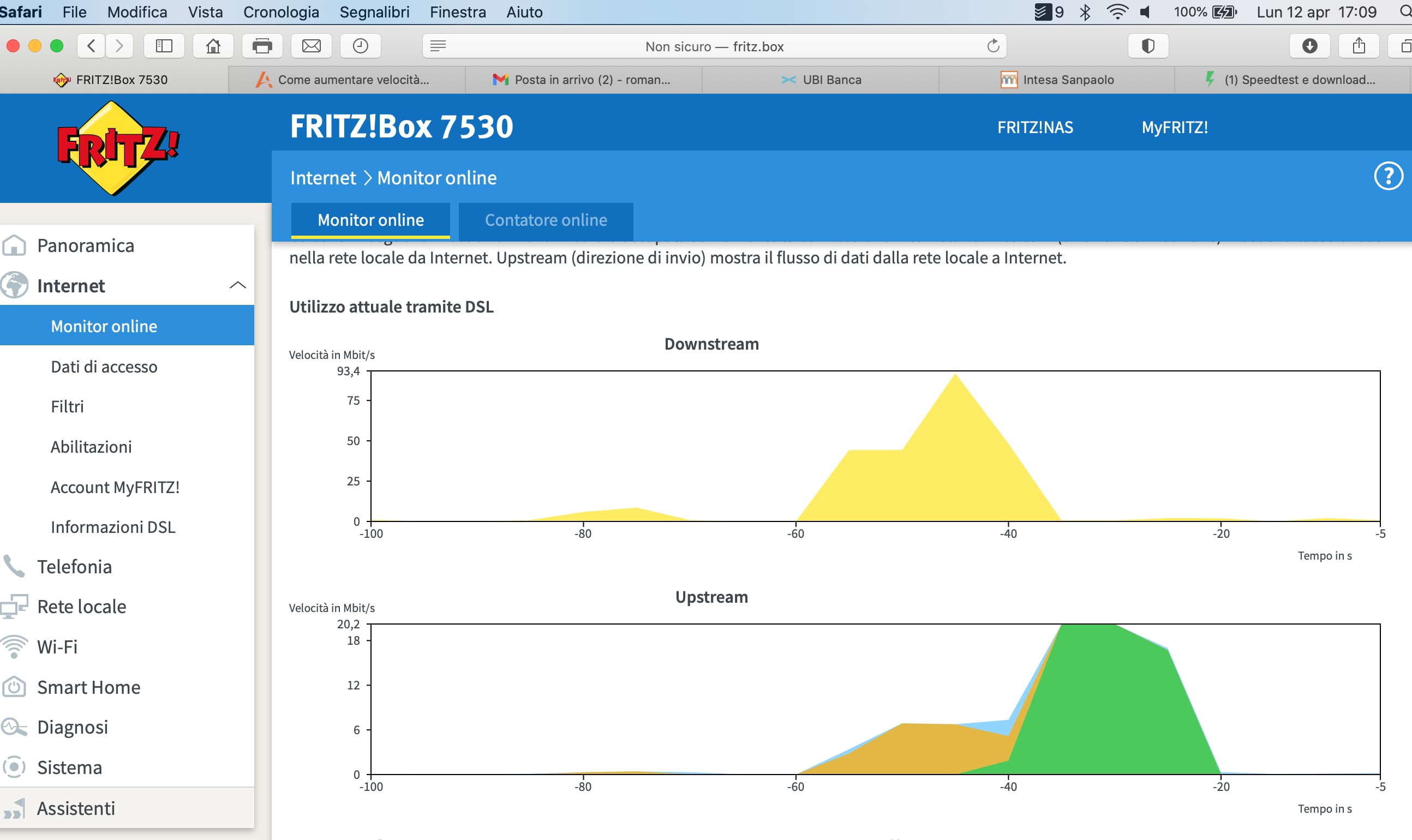The image size is (1412, 840).
Task: Click the mail envelope toolbar icon
Action: click(311, 46)
